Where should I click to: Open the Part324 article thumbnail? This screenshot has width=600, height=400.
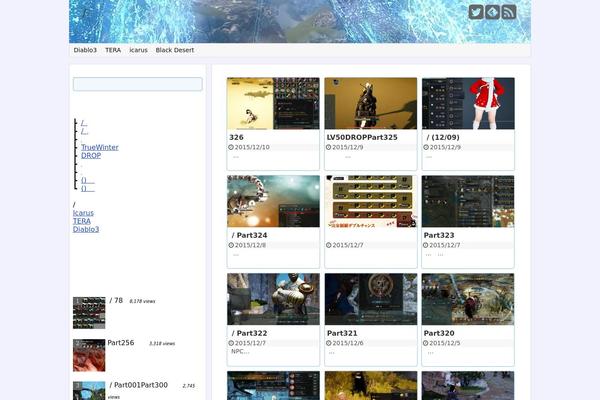273,201
